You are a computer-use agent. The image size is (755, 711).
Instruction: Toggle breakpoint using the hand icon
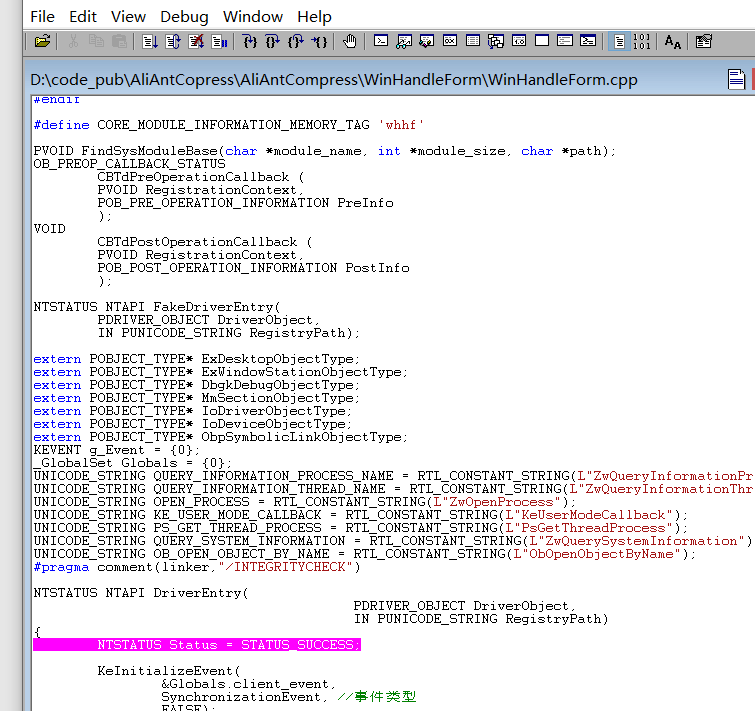coord(350,42)
